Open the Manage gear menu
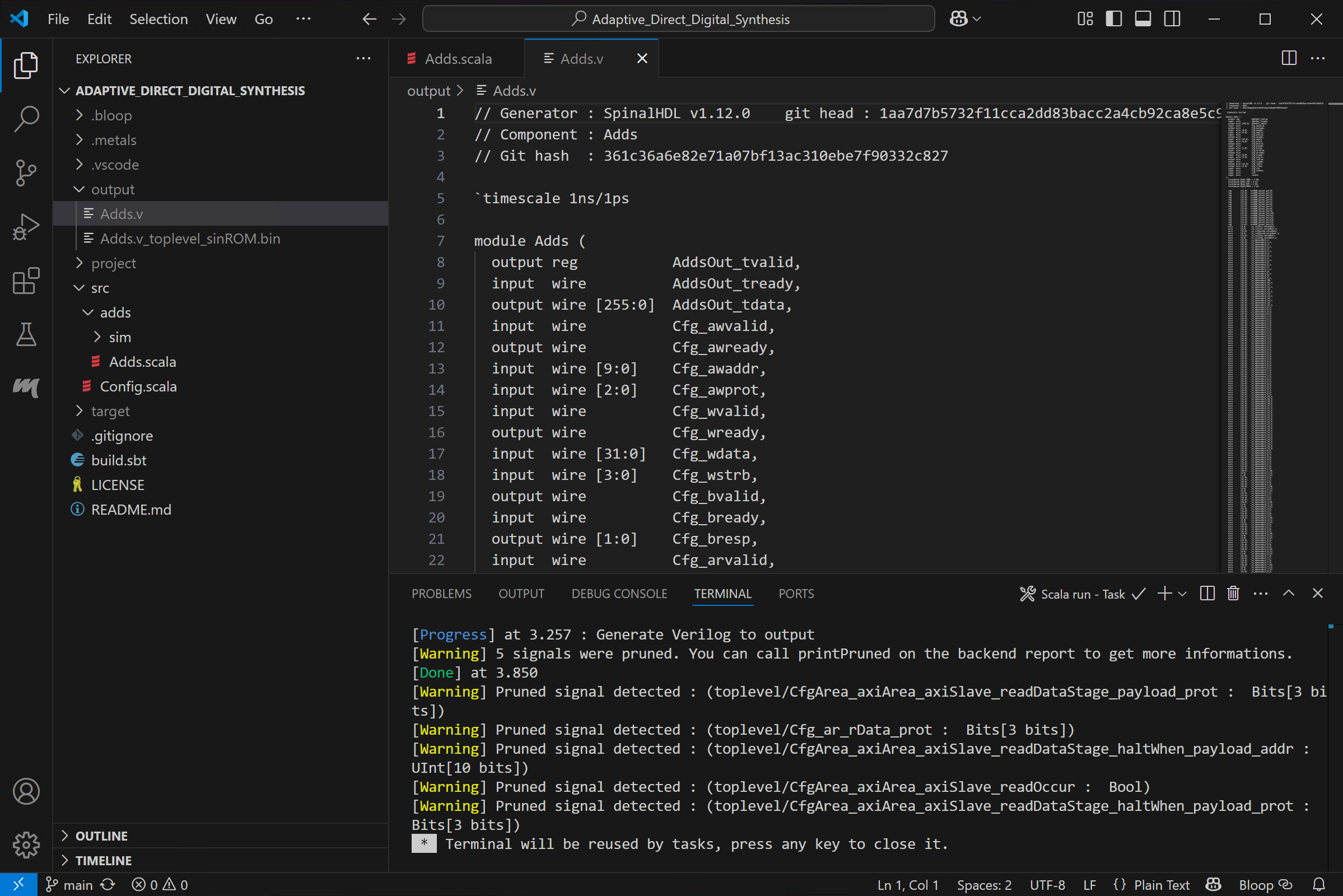1343x896 pixels. coord(26,844)
